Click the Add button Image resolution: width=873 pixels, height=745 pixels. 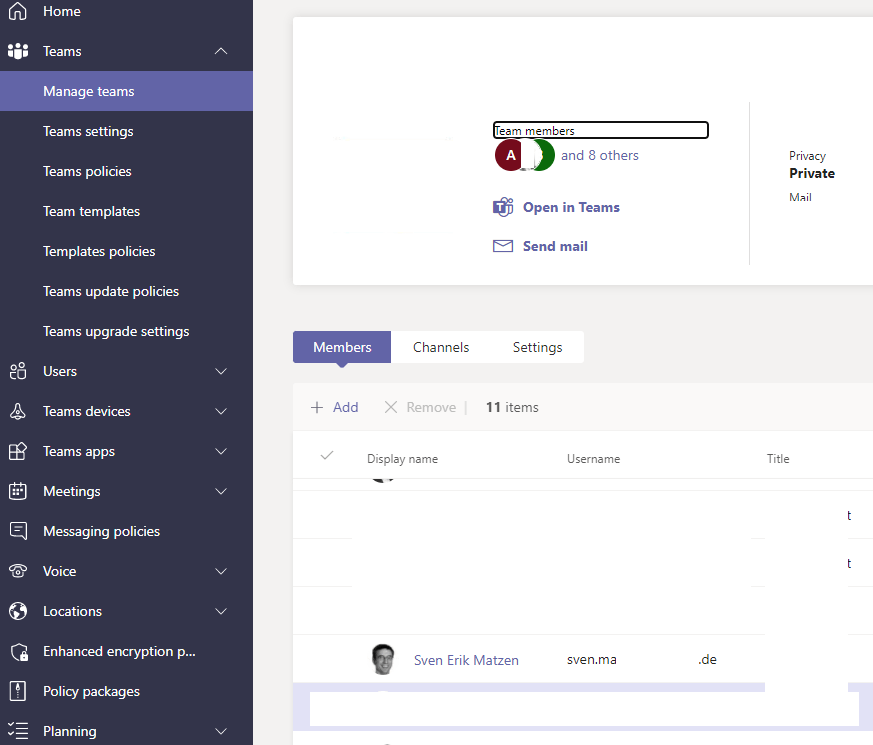coord(335,408)
